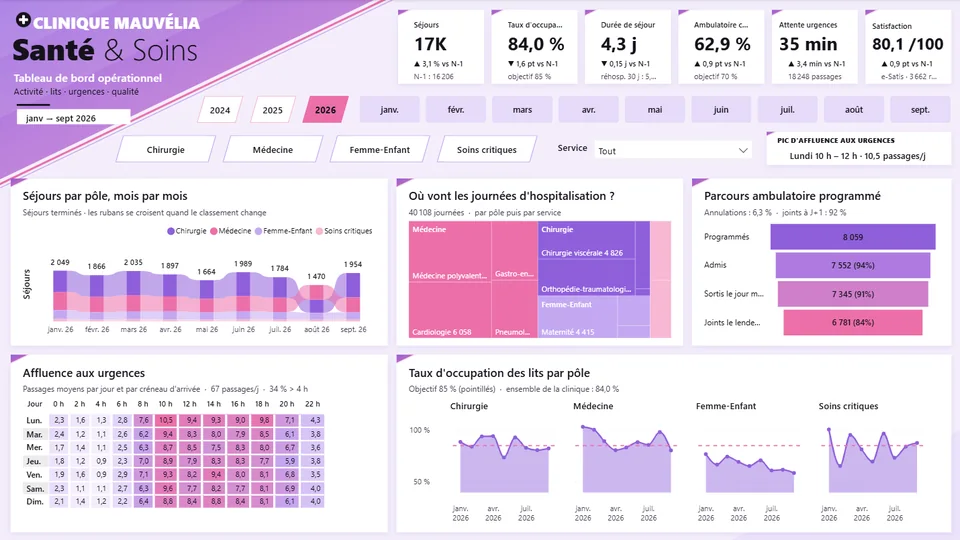This screenshot has height=540, width=960.
Task: Select the Gastro-en... treemap tile
Action: coord(514,252)
